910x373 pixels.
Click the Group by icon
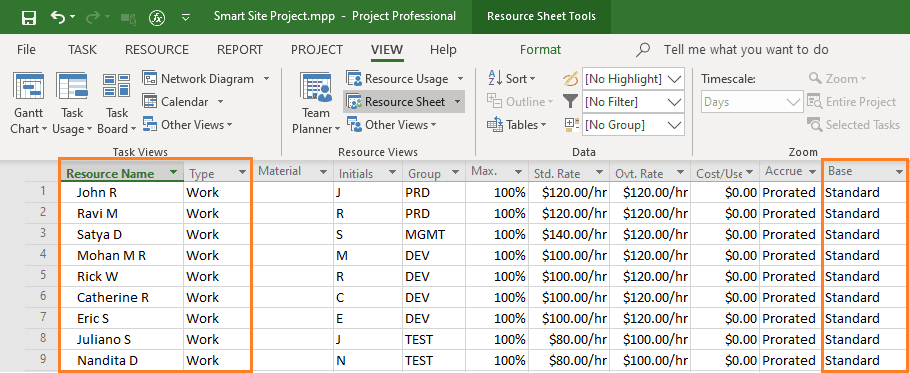(x=571, y=124)
